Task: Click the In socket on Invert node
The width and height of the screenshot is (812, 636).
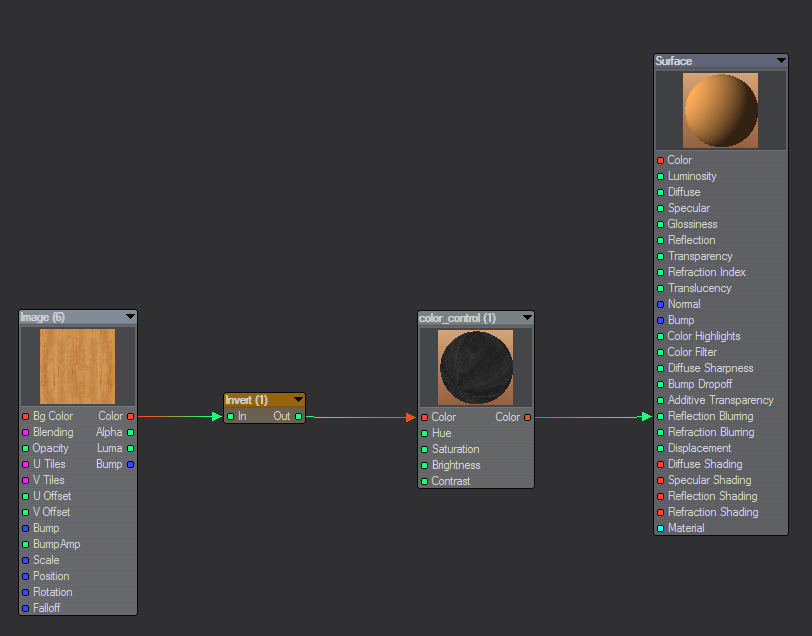Action: point(230,416)
